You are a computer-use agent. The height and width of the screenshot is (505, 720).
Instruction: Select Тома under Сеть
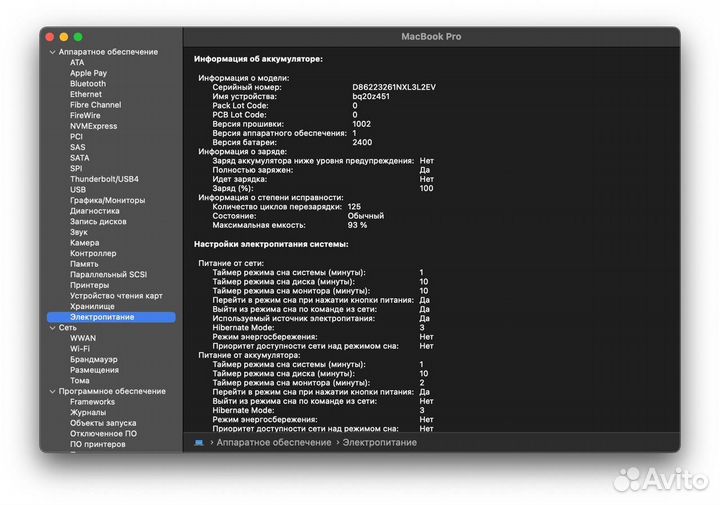click(x=79, y=381)
